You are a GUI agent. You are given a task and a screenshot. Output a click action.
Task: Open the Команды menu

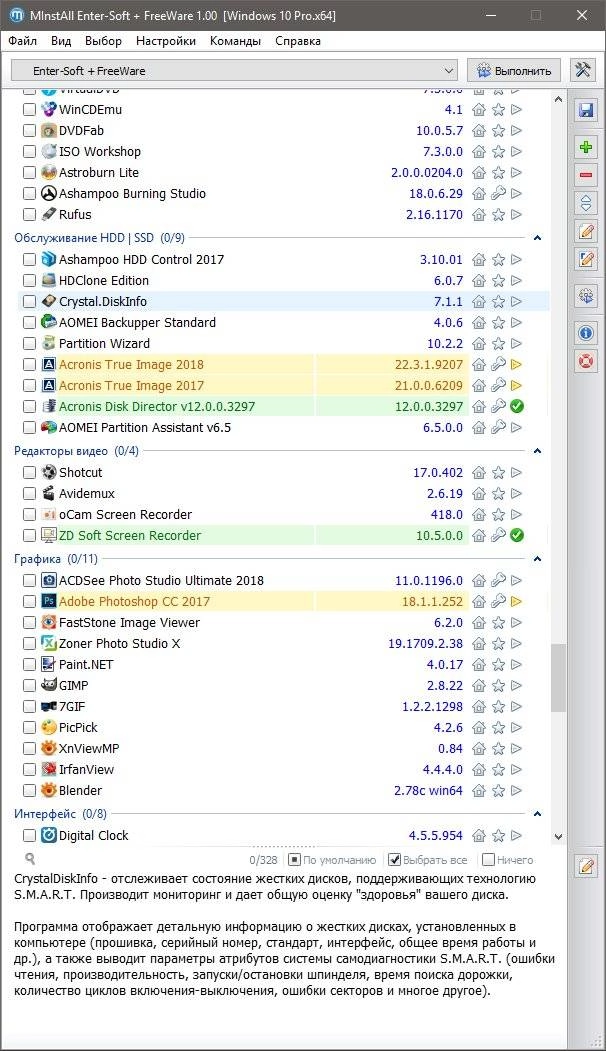click(x=235, y=41)
